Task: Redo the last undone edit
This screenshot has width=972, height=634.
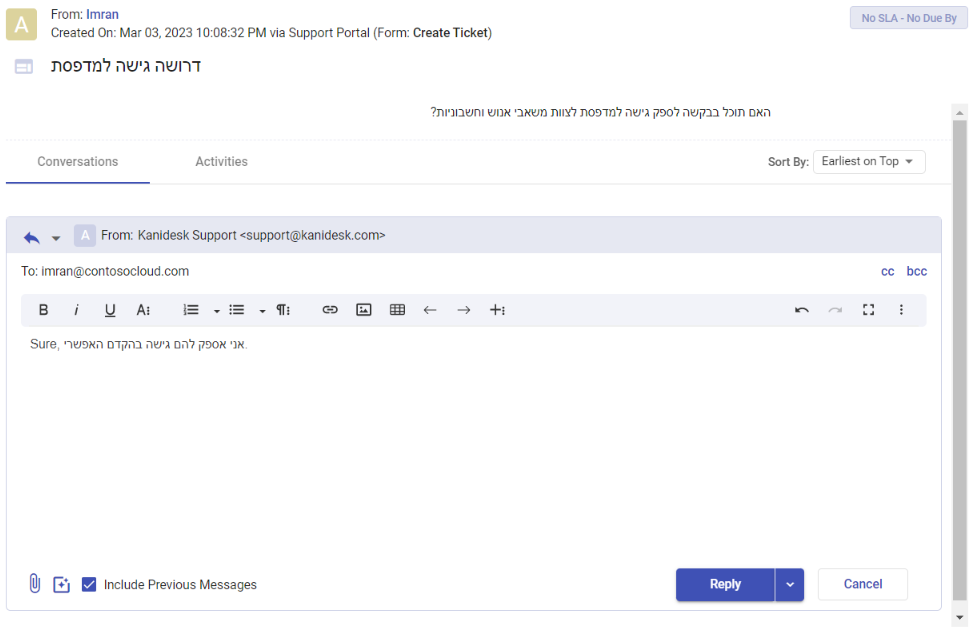Action: [835, 310]
